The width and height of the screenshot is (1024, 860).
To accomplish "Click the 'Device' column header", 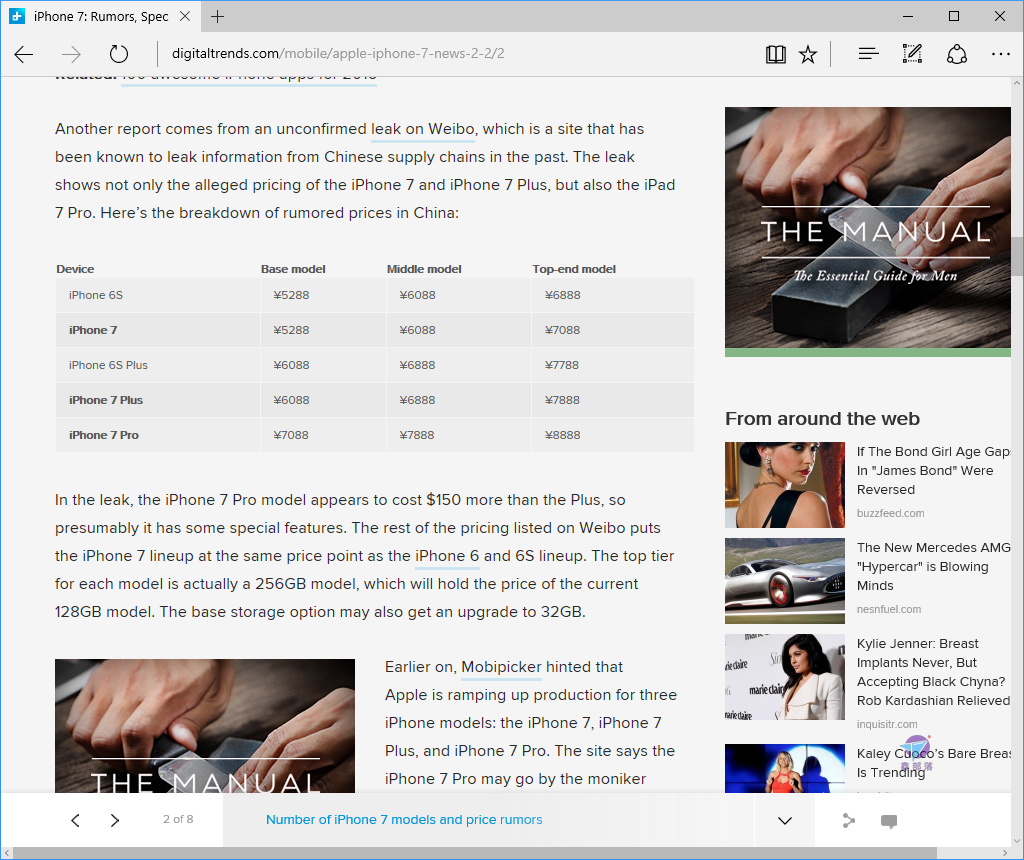I will point(75,269).
